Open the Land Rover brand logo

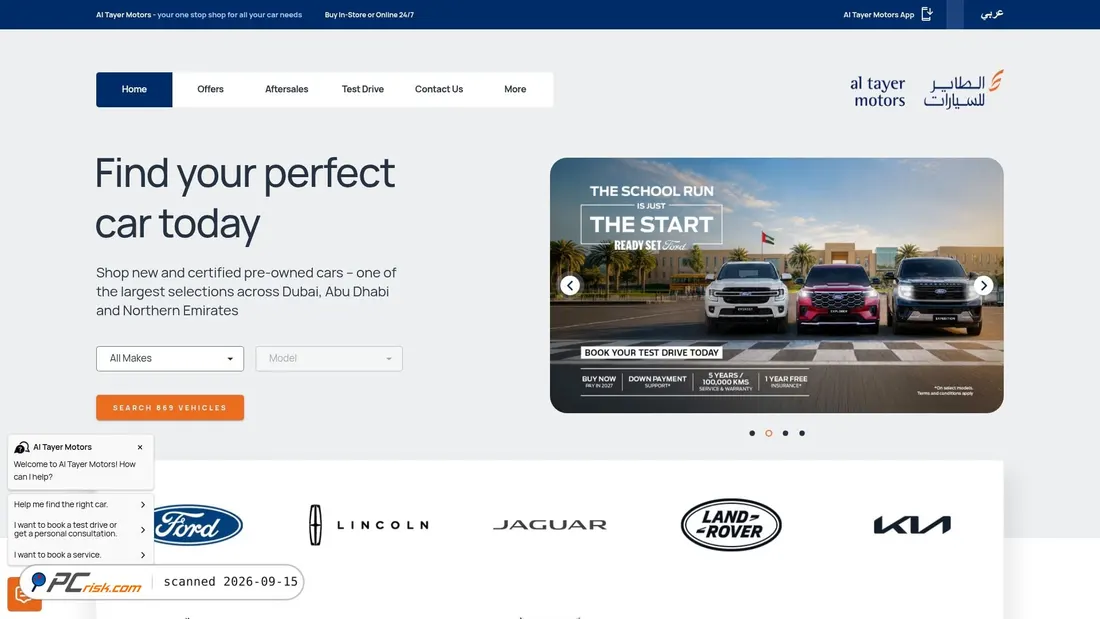(x=731, y=525)
